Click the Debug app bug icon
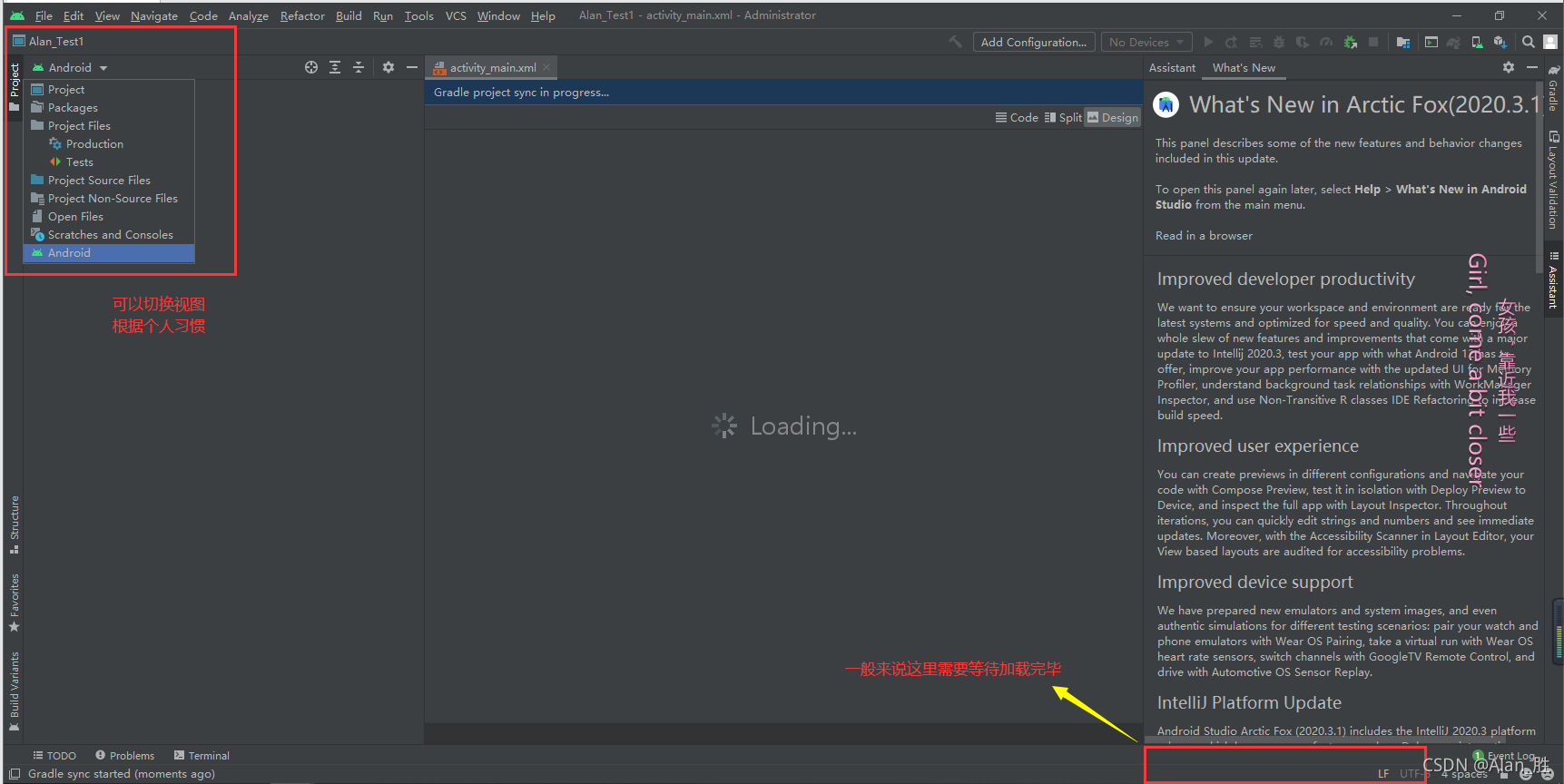This screenshot has width=1564, height=784. coord(1279,42)
